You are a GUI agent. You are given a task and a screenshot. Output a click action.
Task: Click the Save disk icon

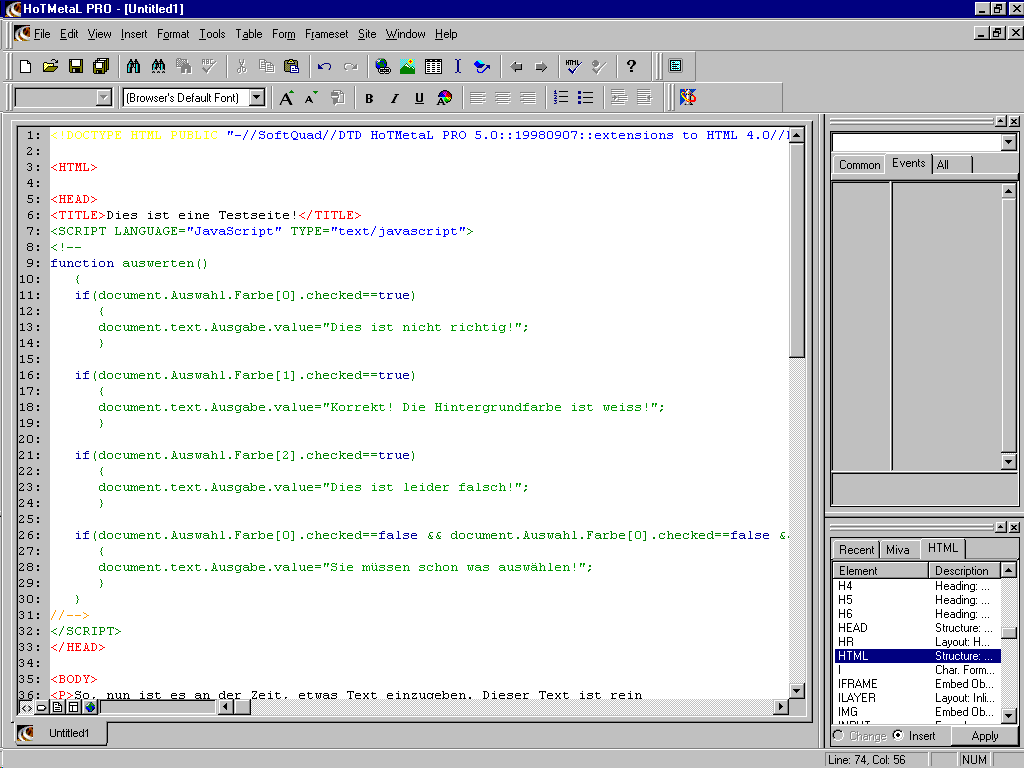click(75, 67)
